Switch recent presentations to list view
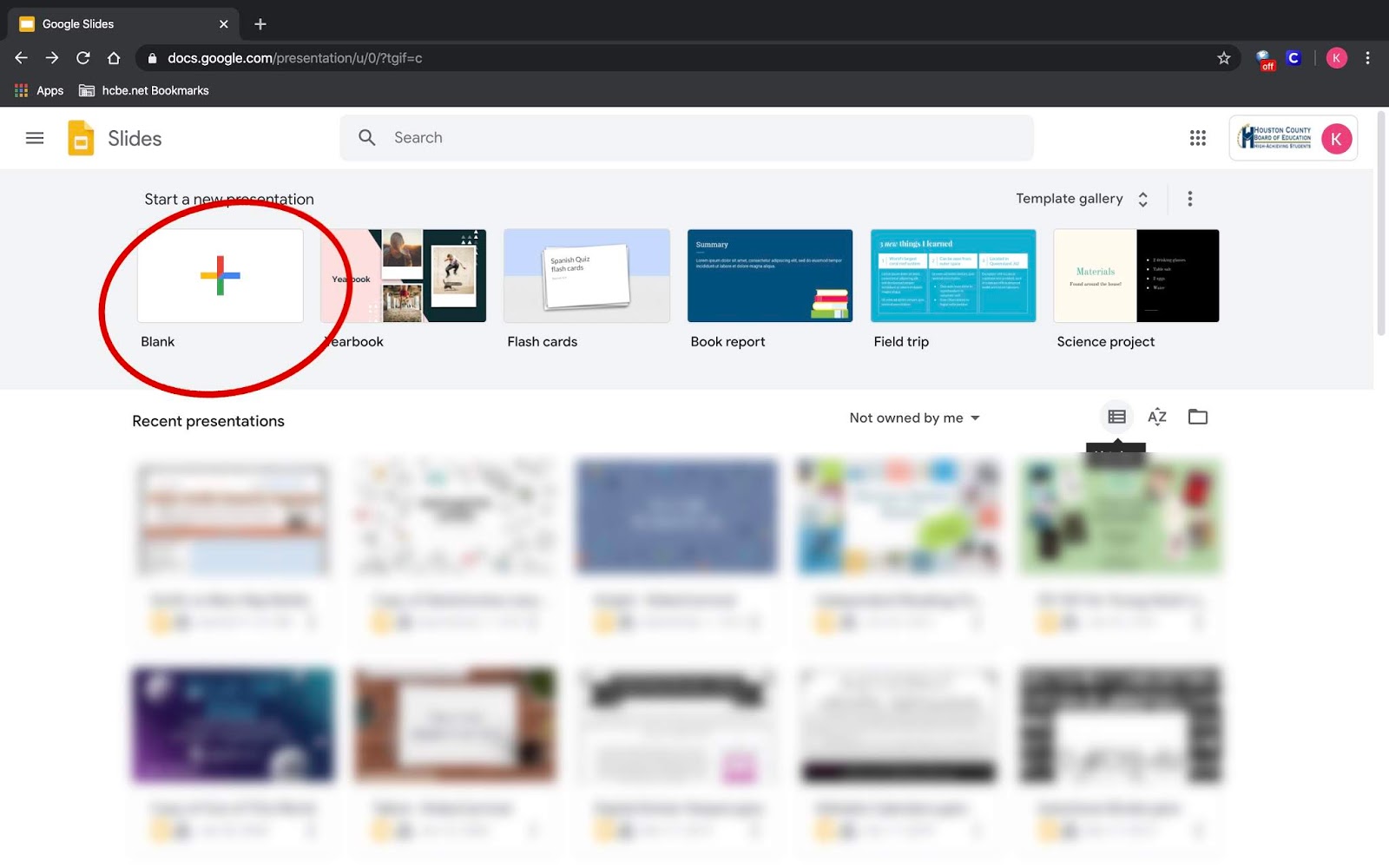Screen dimensions: 1389x868 [1116, 417]
